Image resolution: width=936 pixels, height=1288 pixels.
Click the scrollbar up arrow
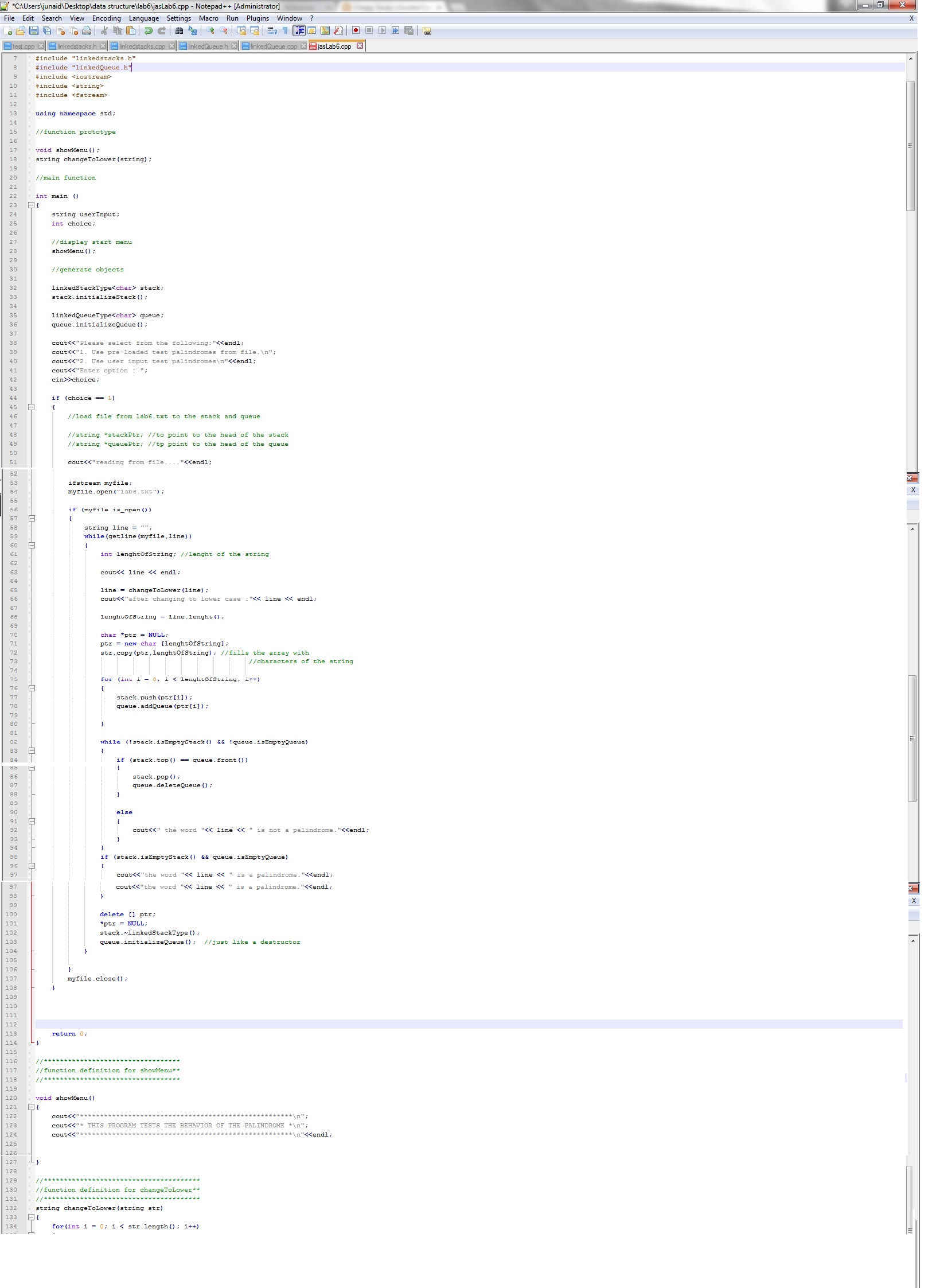pos(910,59)
